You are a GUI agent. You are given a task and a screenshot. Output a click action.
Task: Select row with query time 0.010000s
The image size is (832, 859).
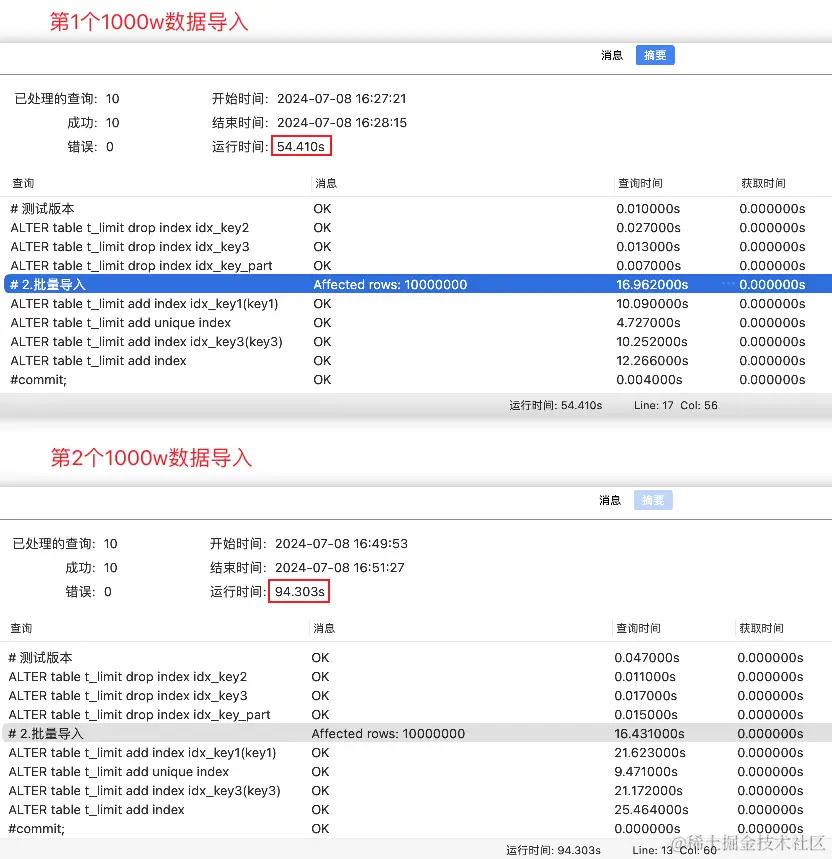tap(418, 209)
